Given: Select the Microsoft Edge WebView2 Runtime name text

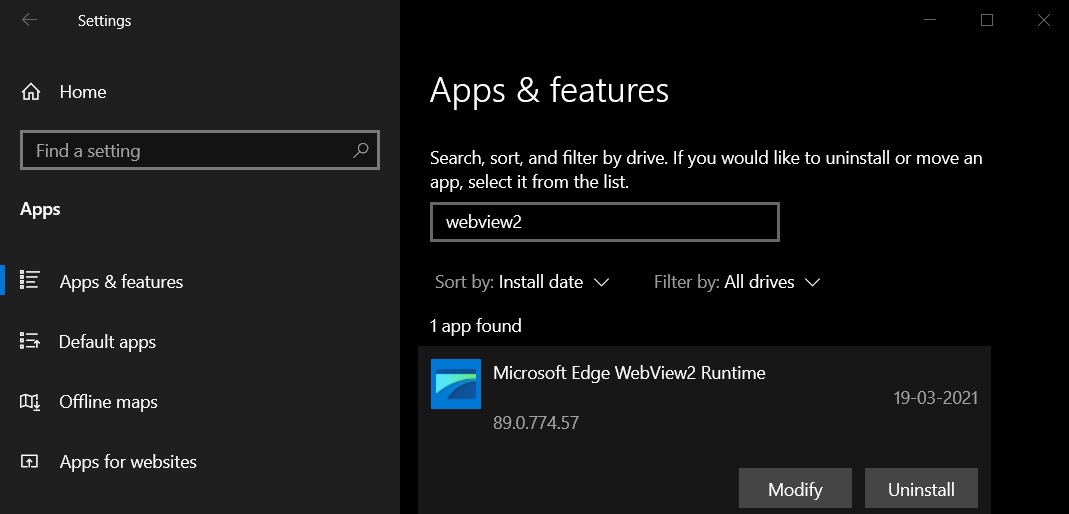Looking at the screenshot, I should 629,373.
